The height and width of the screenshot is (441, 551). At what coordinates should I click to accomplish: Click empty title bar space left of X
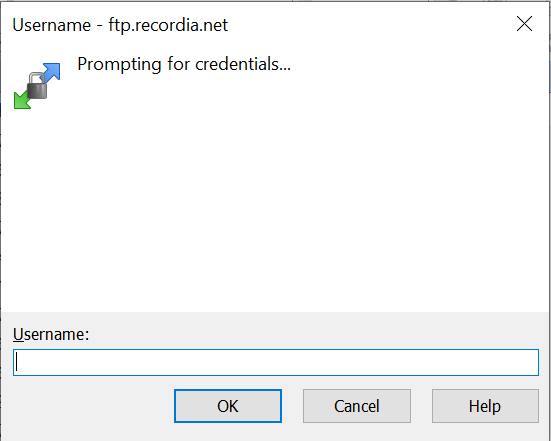tap(369, 25)
